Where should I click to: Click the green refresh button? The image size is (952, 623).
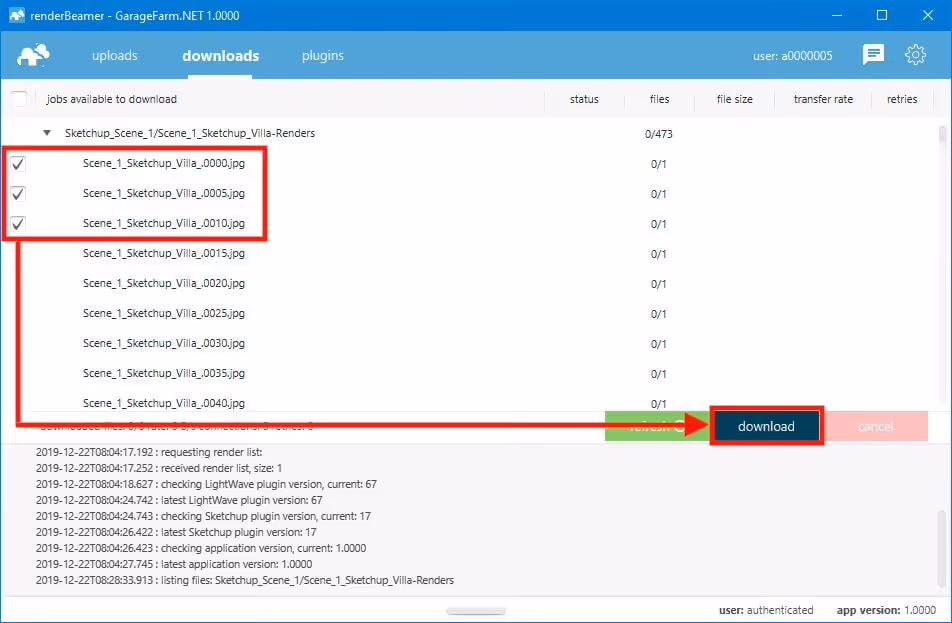point(657,426)
